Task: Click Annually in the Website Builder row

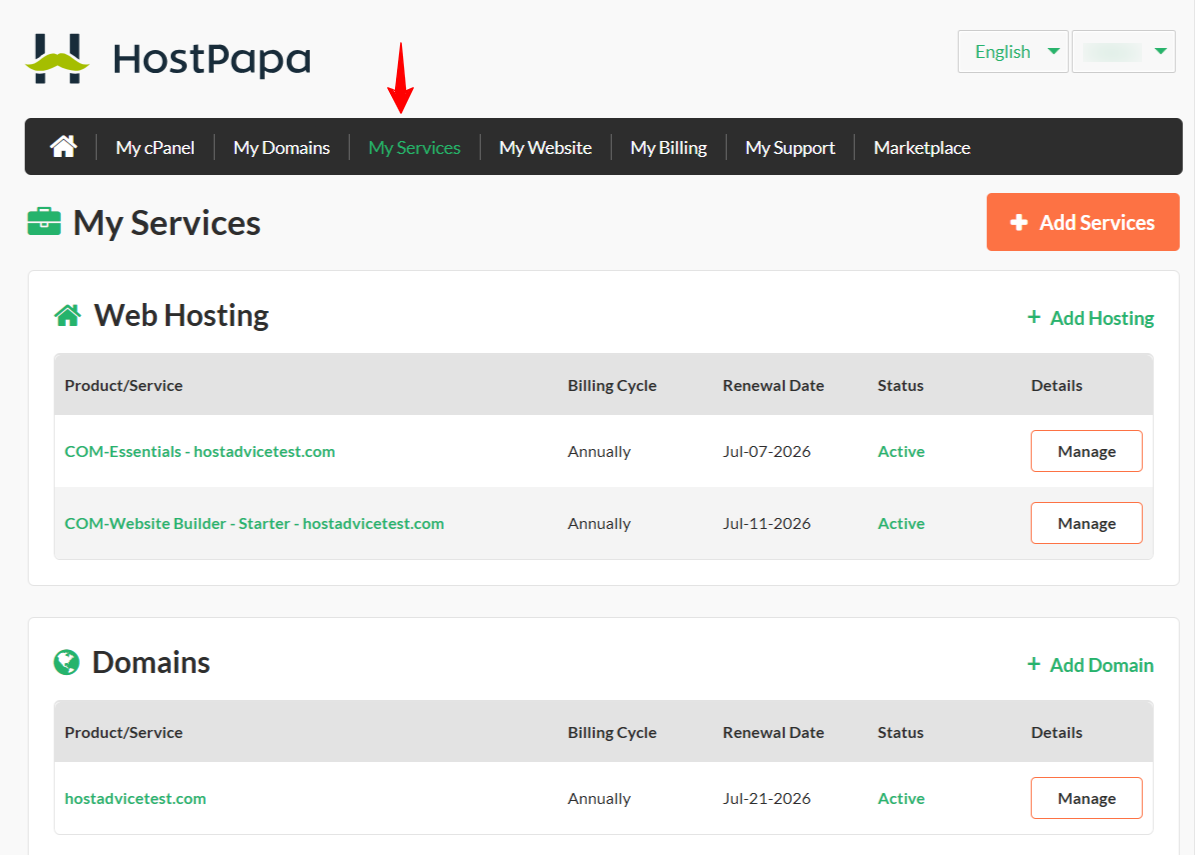Action: pos(599,524)
